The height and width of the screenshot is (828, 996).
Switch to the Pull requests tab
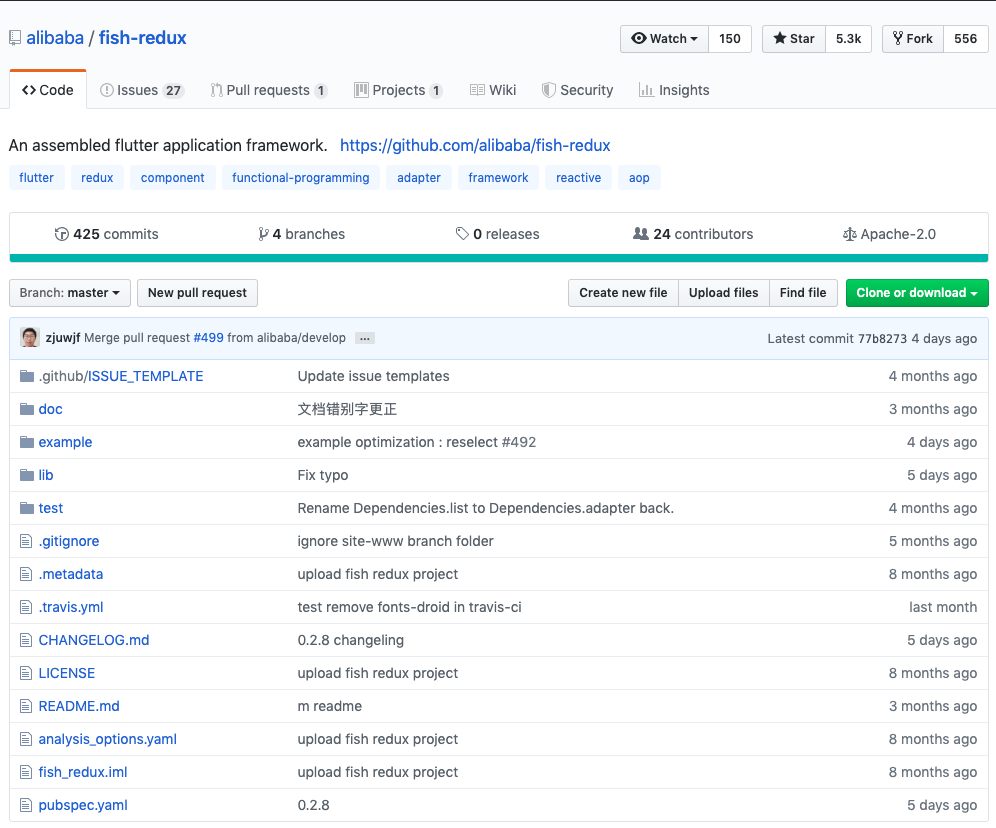point(269,90)
